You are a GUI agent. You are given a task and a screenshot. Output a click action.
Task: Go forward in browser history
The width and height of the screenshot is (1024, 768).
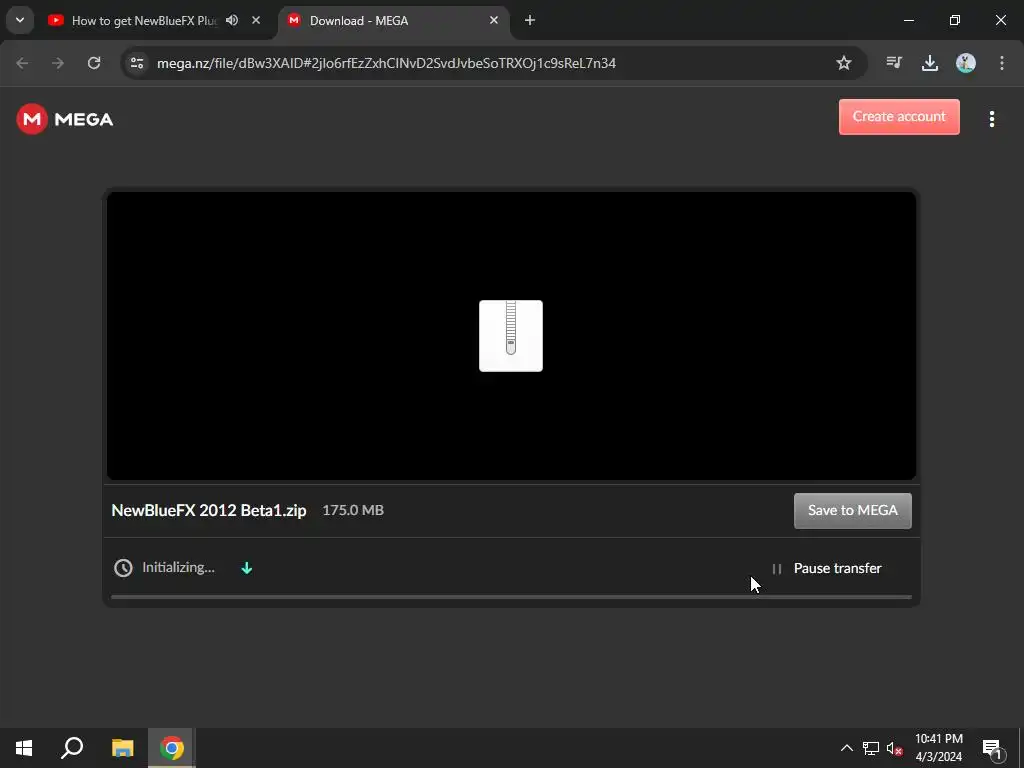point(58,63)
